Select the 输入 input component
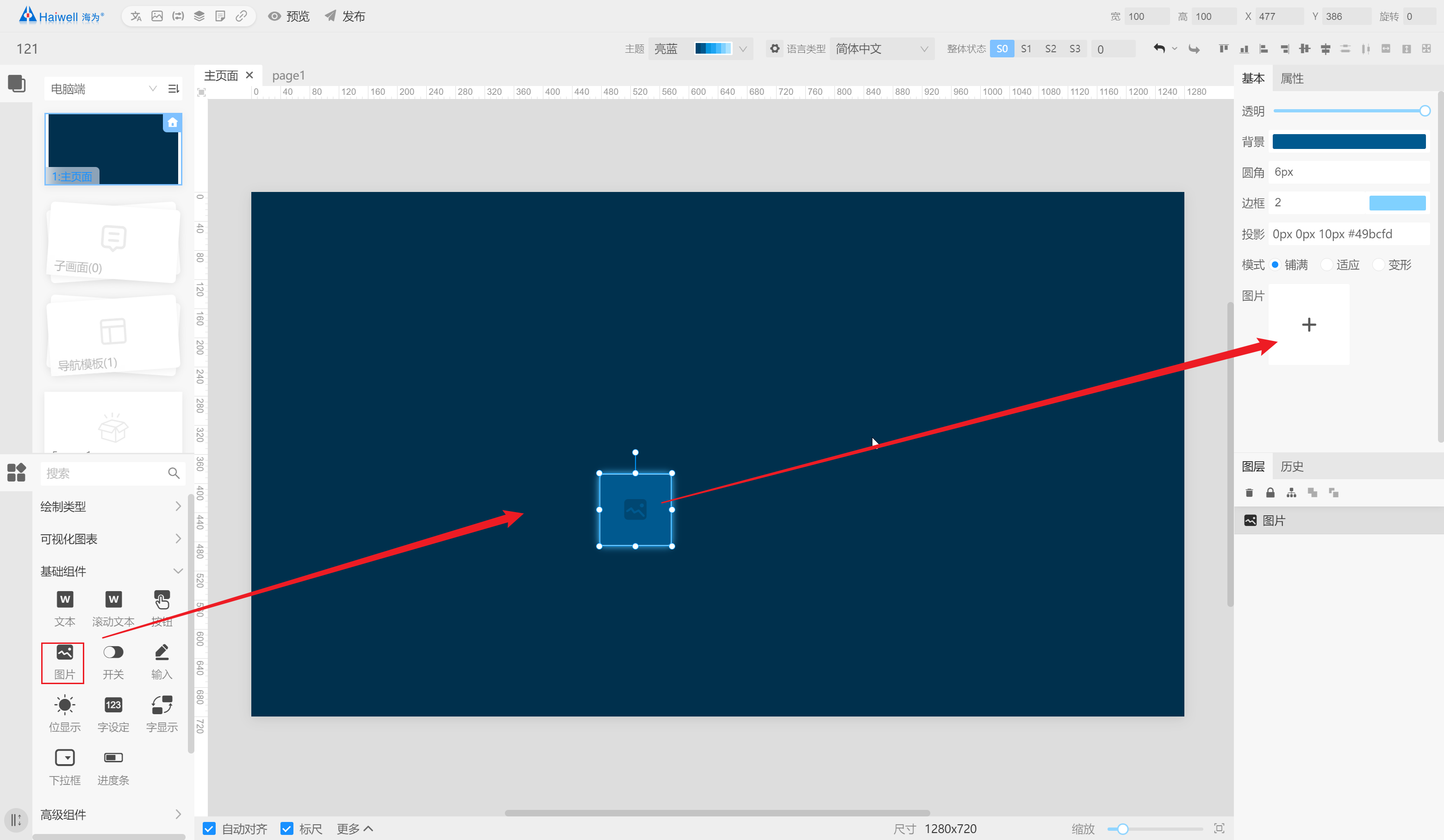The image size is (1444, 840). [162, 662]
